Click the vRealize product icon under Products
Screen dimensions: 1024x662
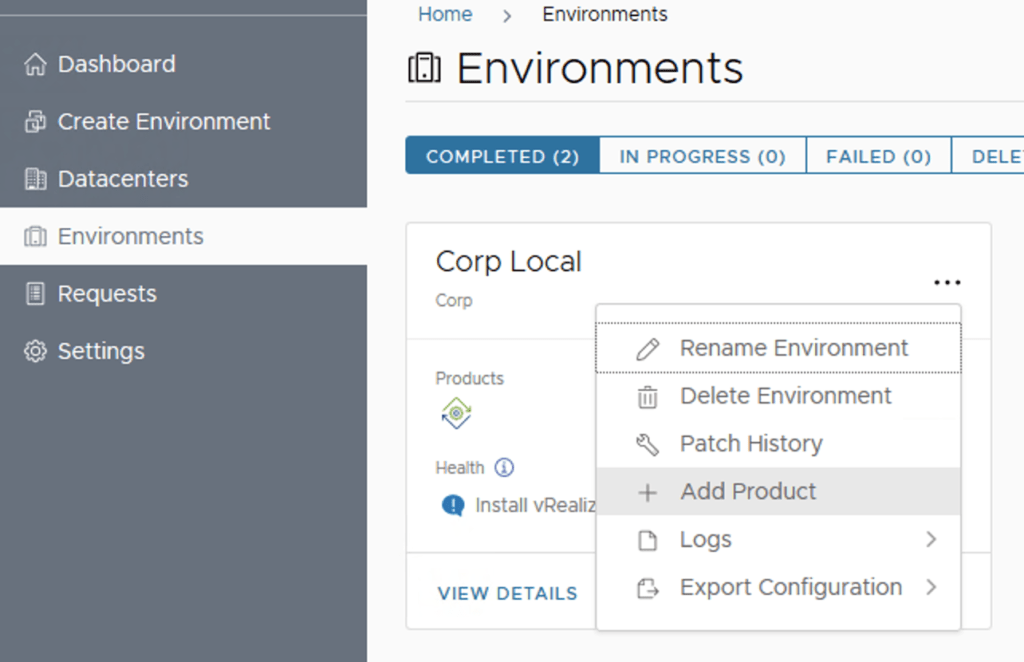click(456, 413)
